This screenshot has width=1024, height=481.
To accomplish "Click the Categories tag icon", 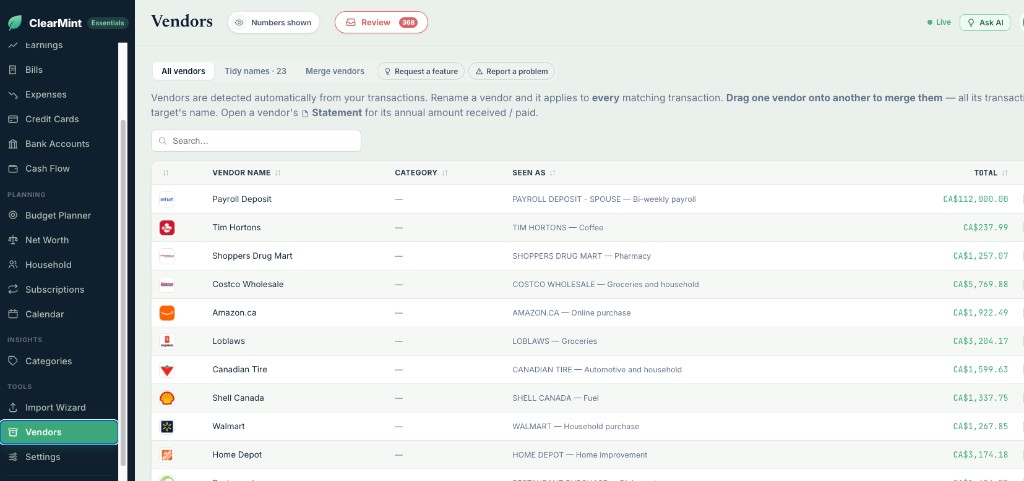I will click(x=13, y=361).
